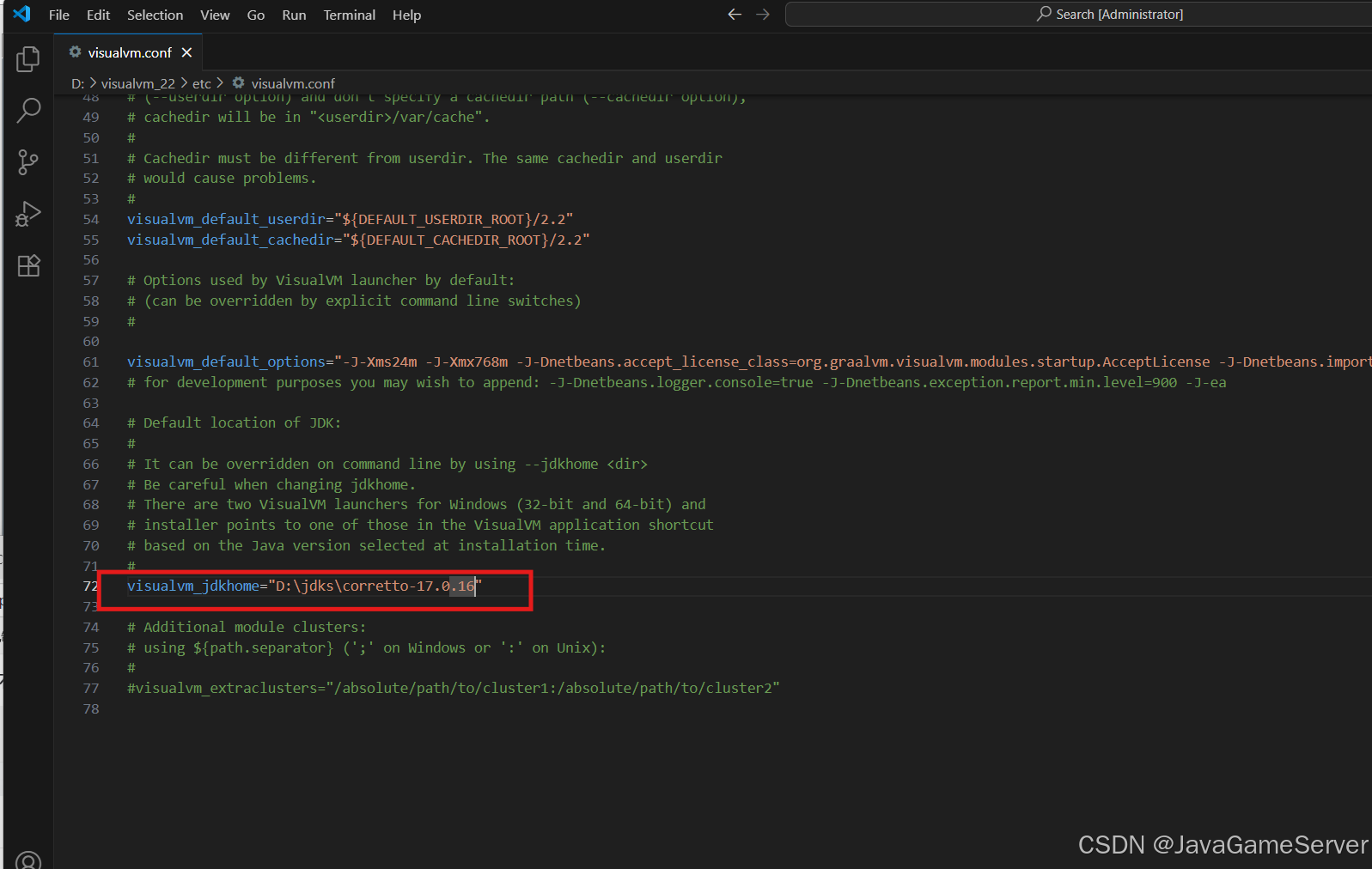The image size is (1372, 869).
Task: Open the Help menu
Action: pos(406,15)
